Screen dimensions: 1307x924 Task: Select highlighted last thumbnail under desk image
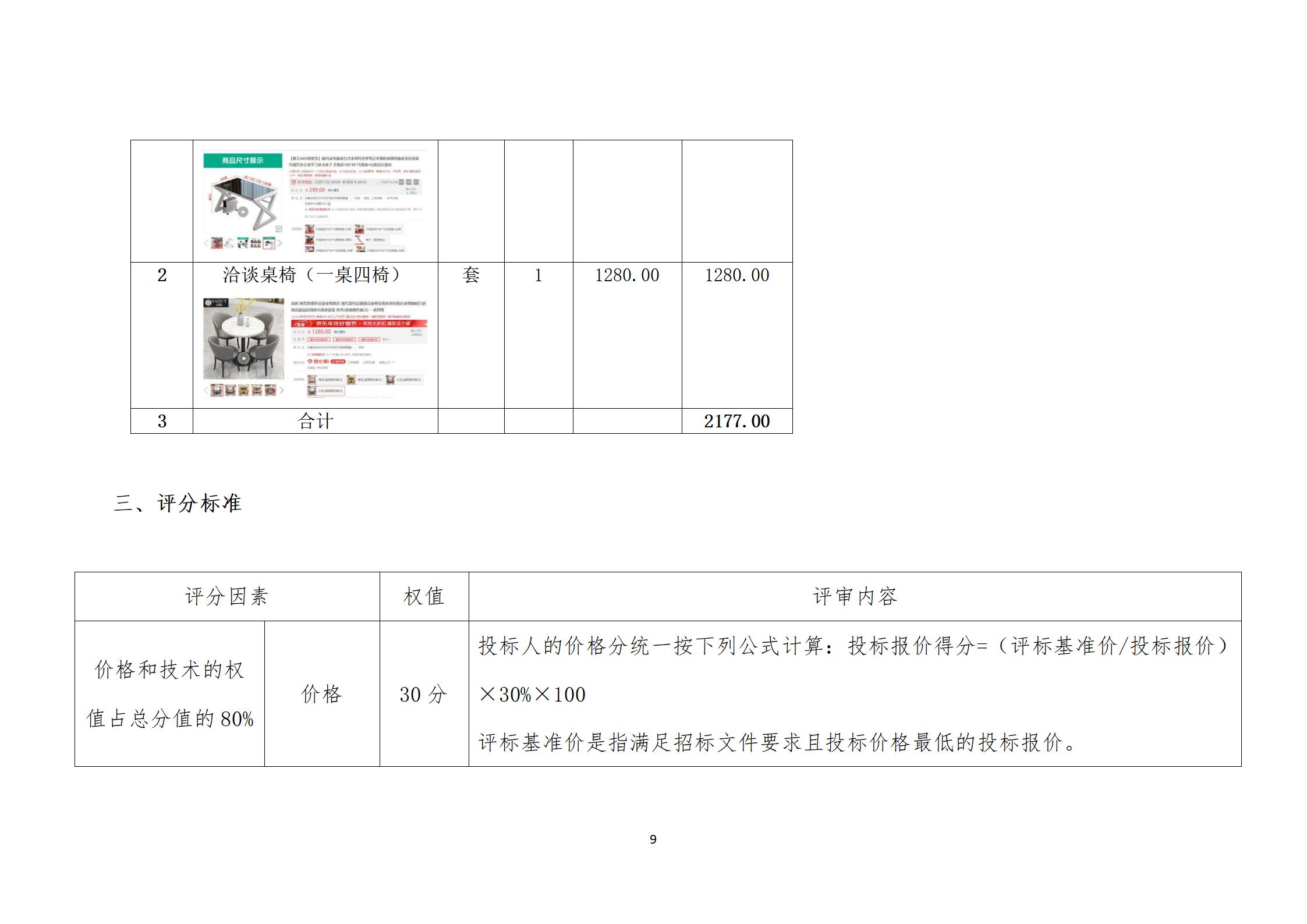[x=268, y=243]
